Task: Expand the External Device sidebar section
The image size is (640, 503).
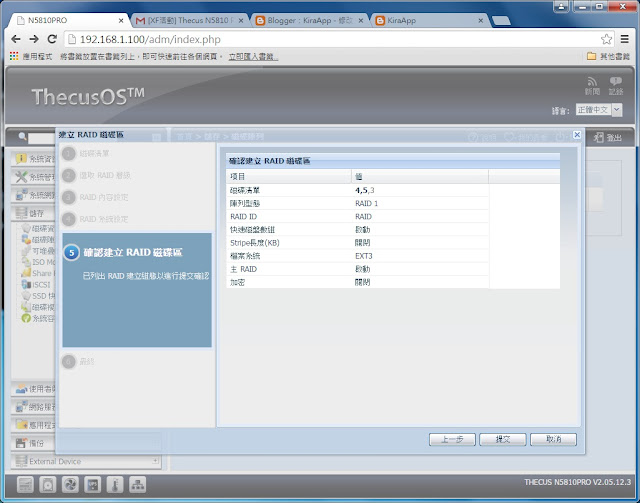Action: pyautogui.click(x=156, y=461)
